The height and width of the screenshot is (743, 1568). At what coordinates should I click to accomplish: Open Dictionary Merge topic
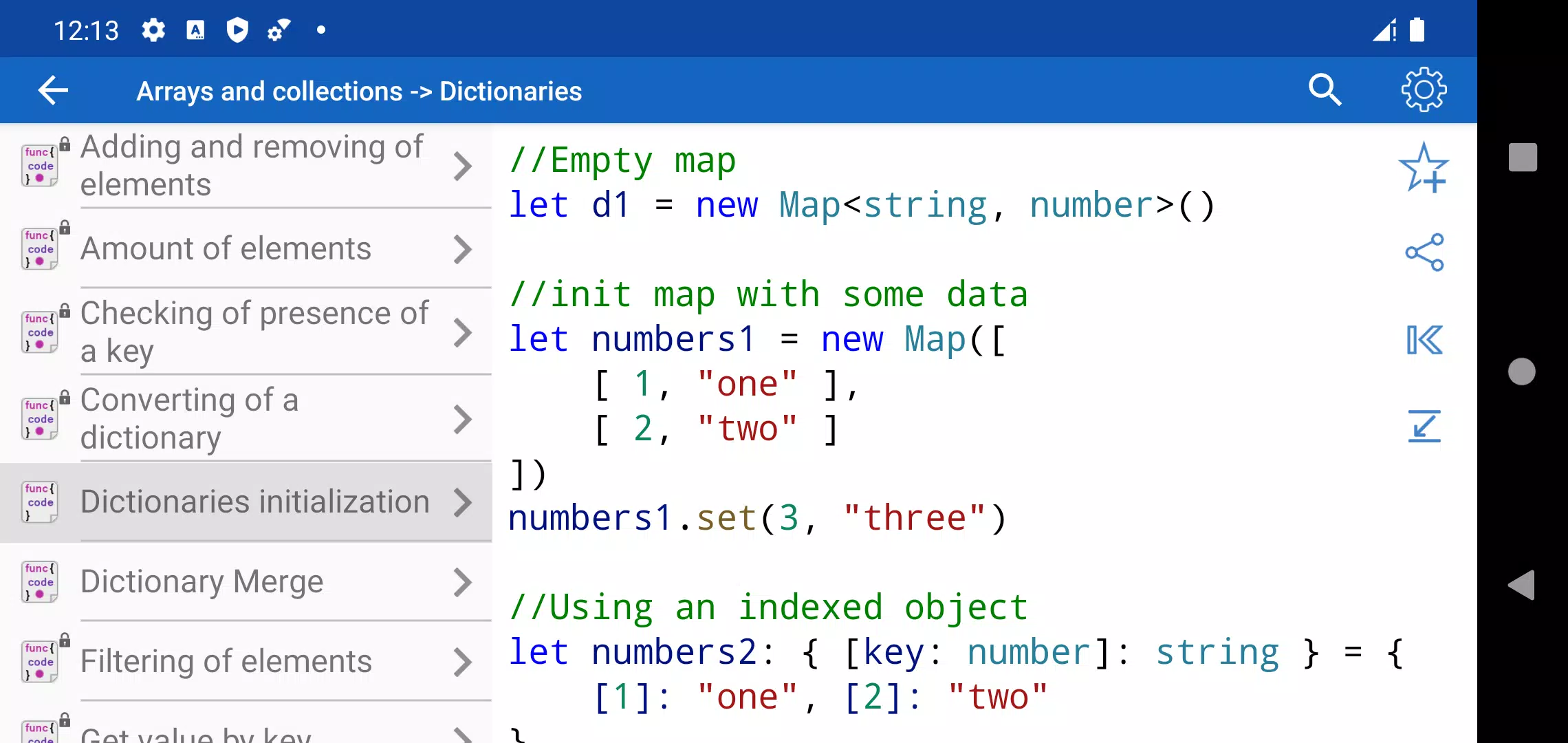pyautogui.click(x=246, y=582)
